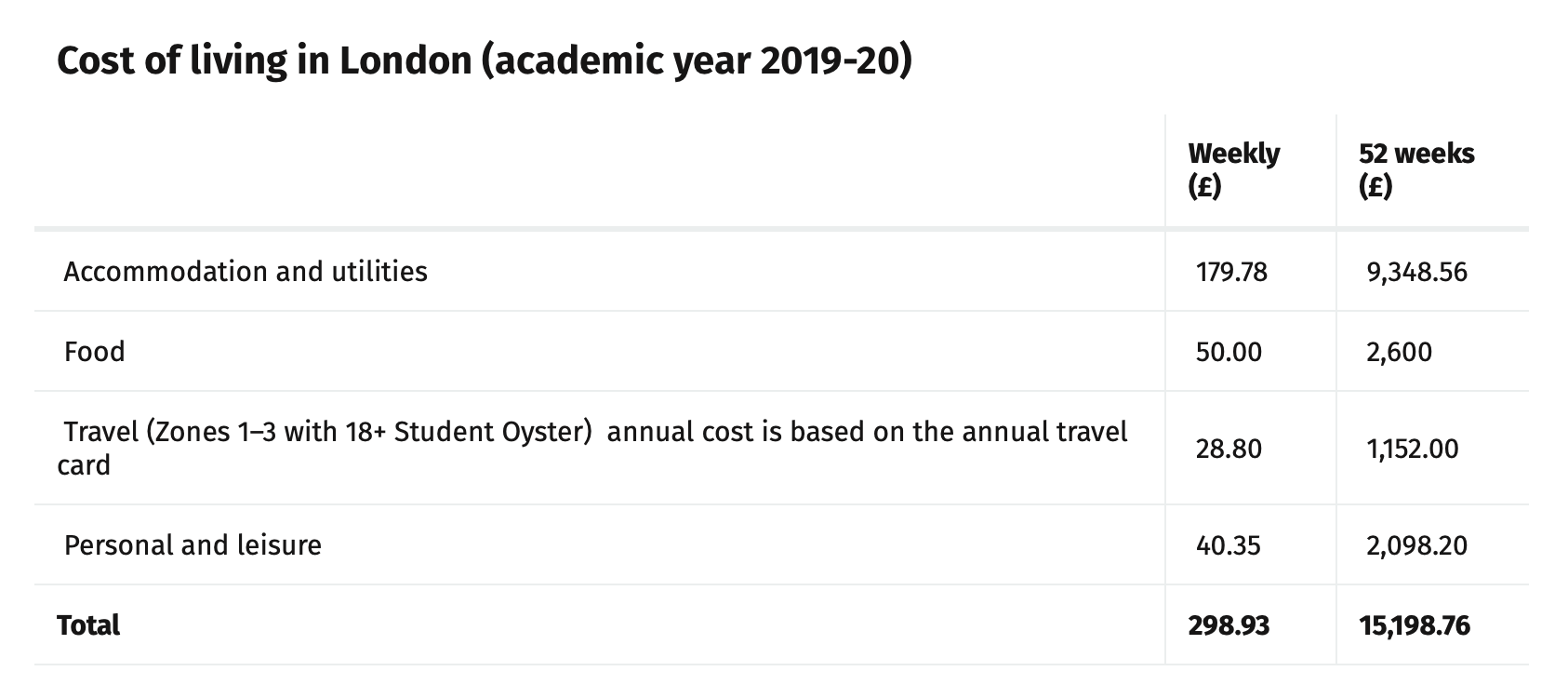Click the 2,600 annual food cost
The width and height of the screenshot is (1568, 698).
click(x=1399, y=352)
